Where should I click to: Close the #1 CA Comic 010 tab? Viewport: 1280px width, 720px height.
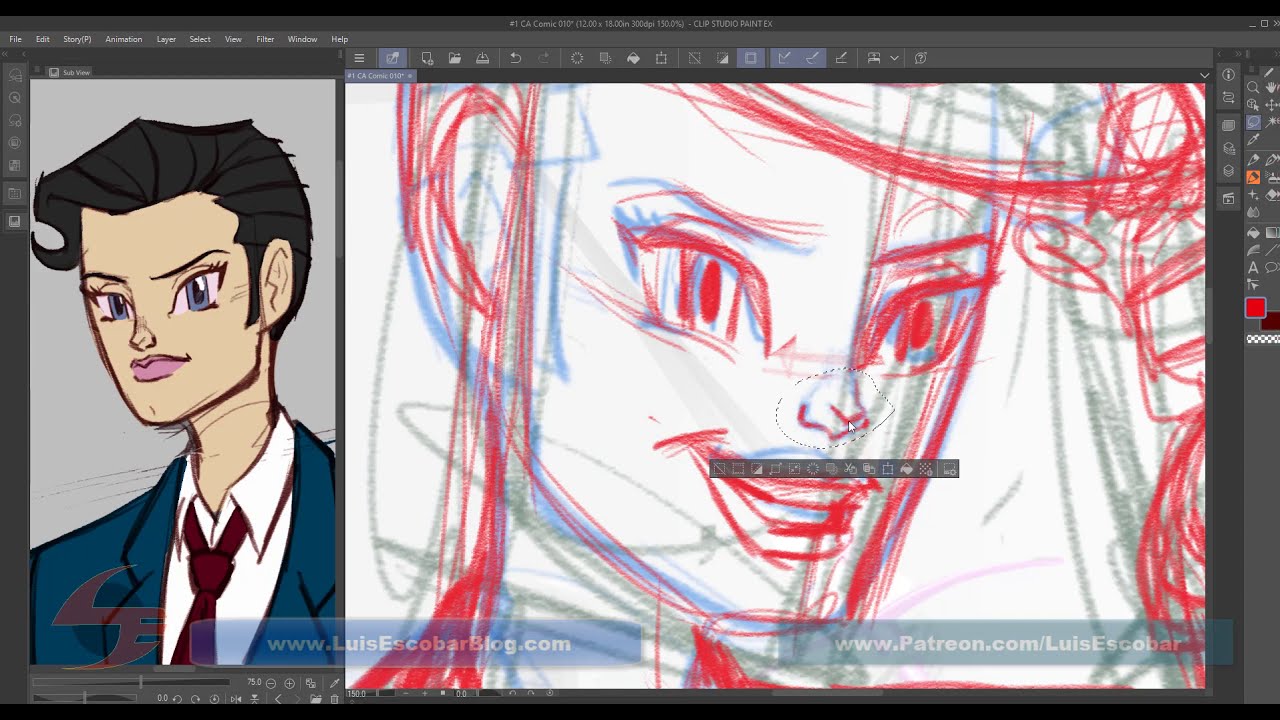(x=410, y=76)
